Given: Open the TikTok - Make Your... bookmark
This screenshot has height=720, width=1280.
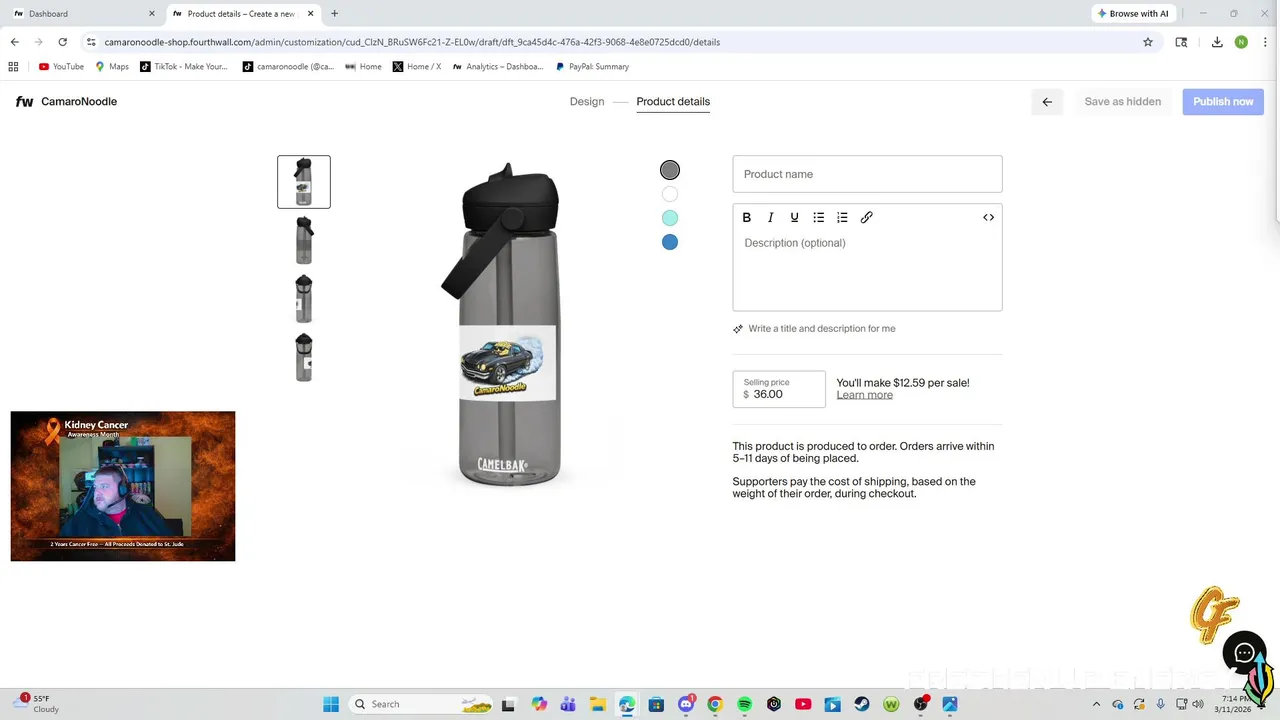Looking at the screenshot, I should click(x=184, y=67).
